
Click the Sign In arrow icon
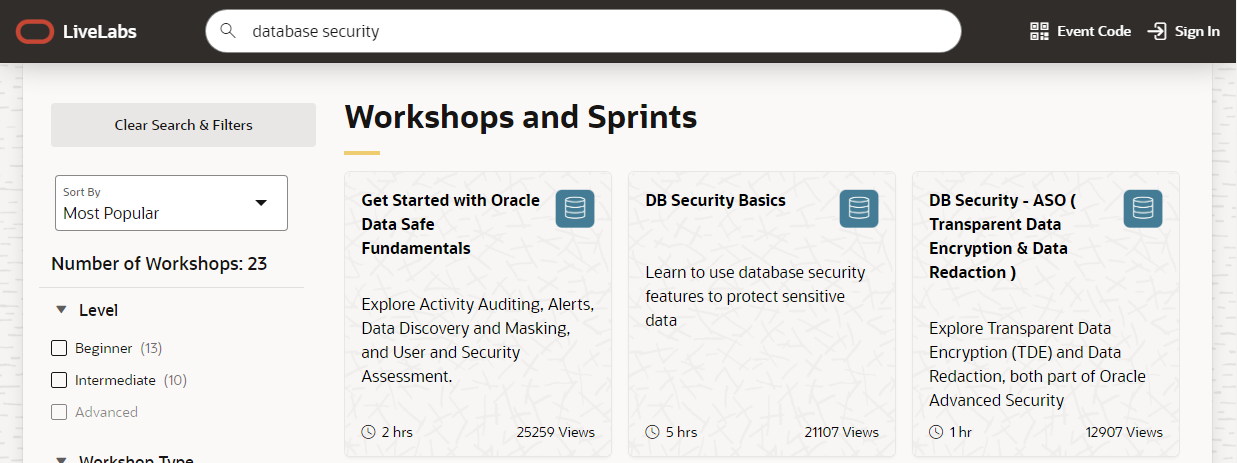tap(1157, 31)
